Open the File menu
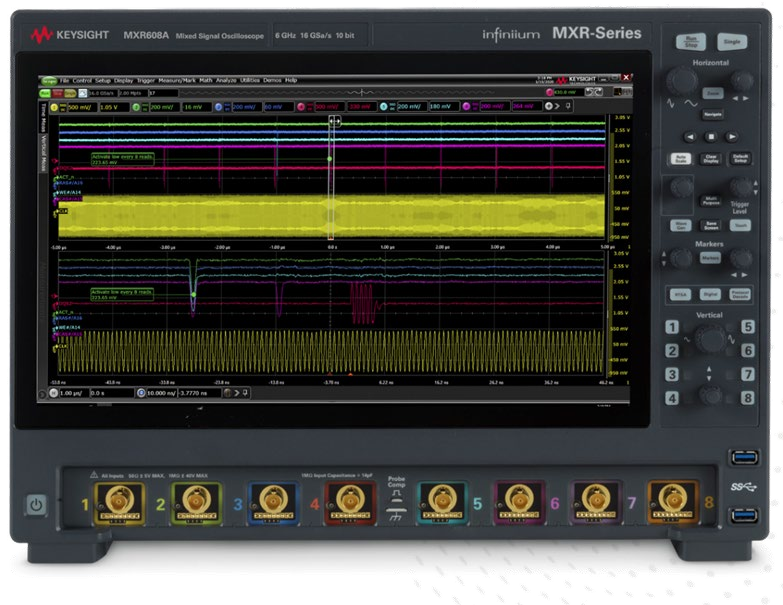The width and height of the screenshot is (783, 605). (x=64, y=80)
